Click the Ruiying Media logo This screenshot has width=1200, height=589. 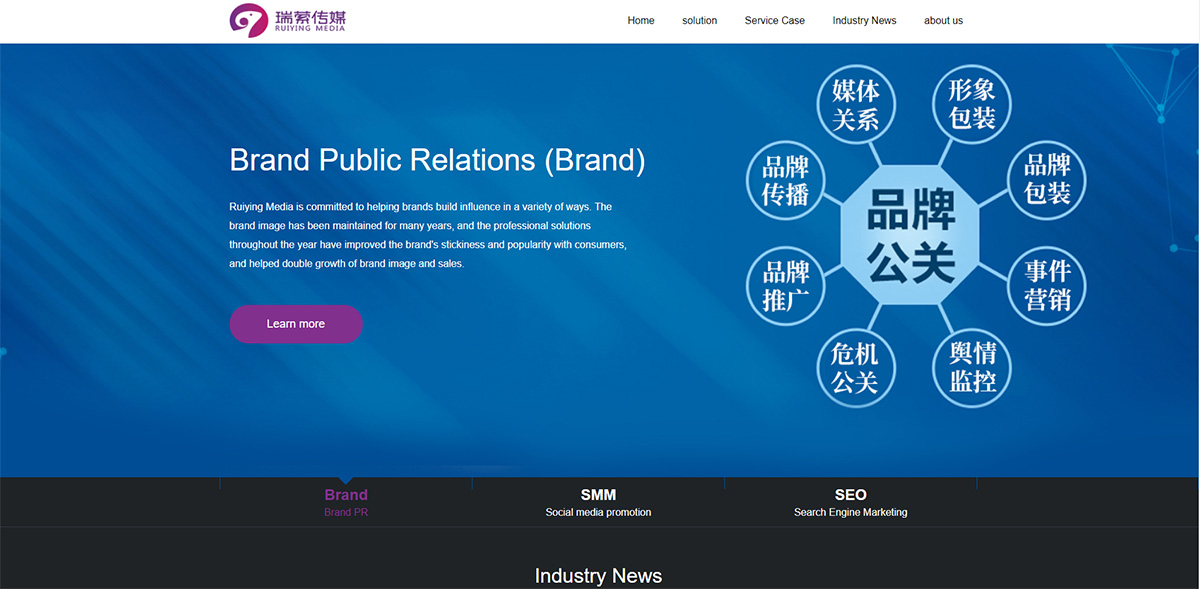(287, 20)
